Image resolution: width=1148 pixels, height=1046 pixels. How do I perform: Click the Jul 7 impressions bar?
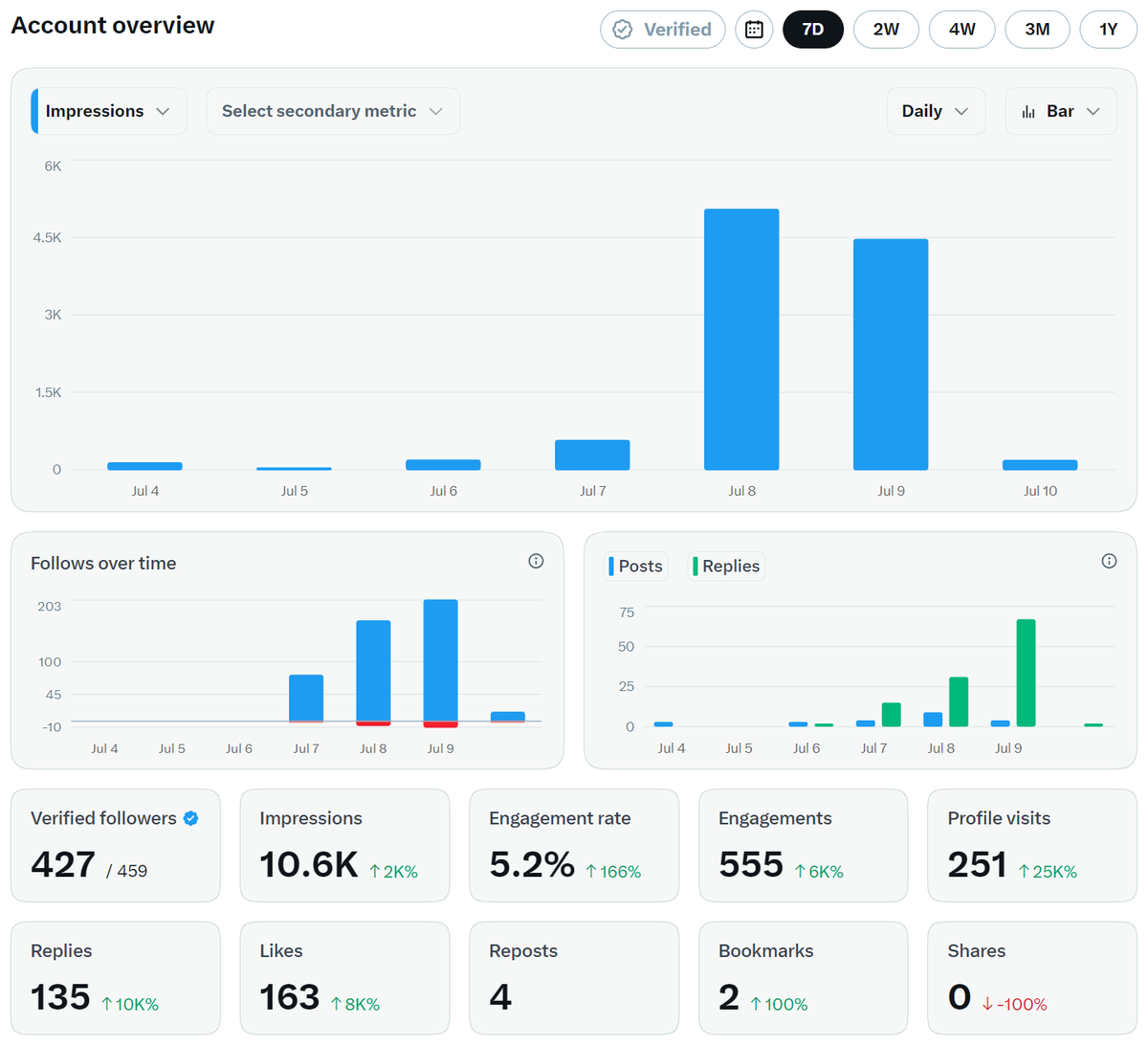tap(592, 455)
